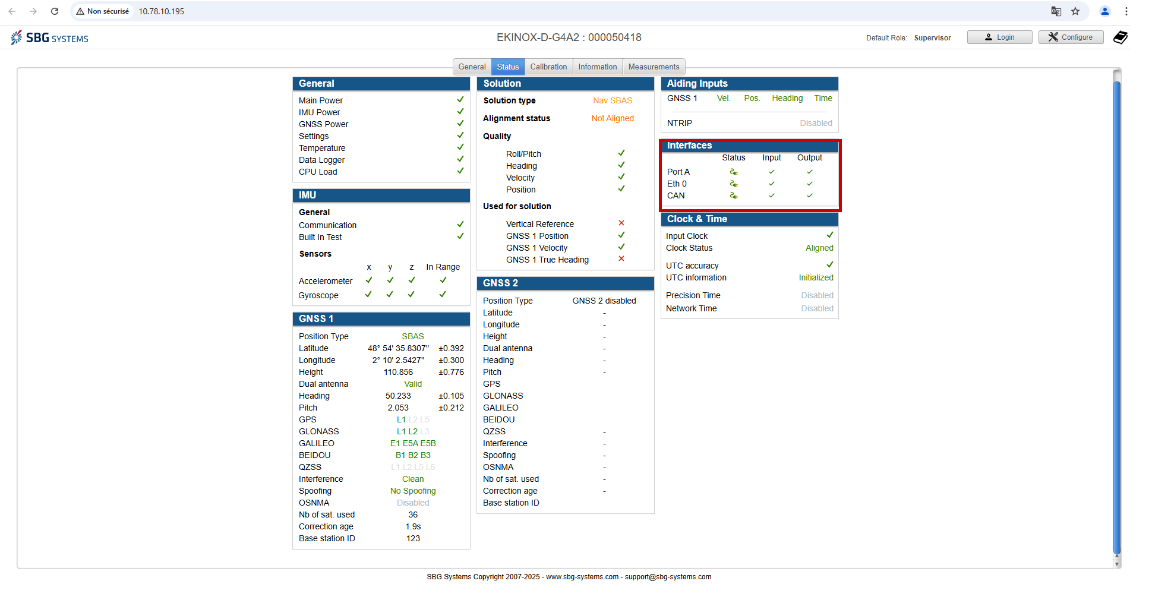1150x604 pixels.
Task: Open the documentation book icon
Action: coord(1120,37)
